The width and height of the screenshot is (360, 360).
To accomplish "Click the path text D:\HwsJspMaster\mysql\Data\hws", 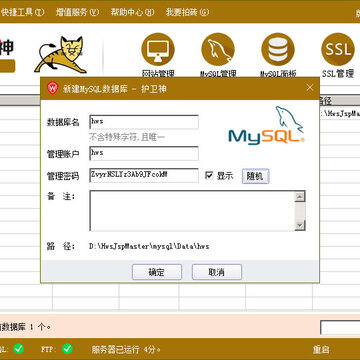I will pos(149,247).
